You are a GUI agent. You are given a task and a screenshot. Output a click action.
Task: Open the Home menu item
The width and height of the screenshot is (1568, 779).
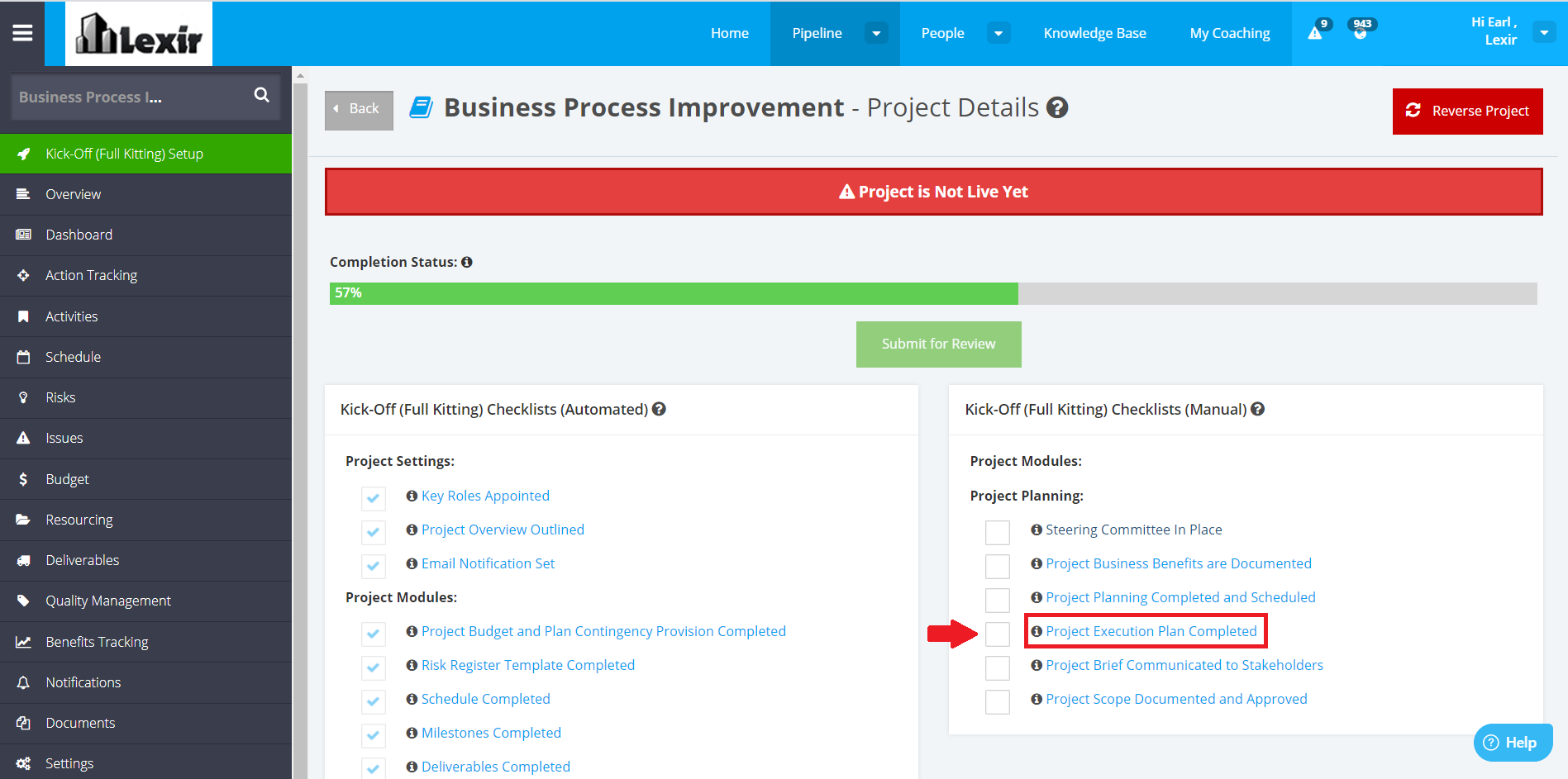pyautogui.click(x=730, y=33)
